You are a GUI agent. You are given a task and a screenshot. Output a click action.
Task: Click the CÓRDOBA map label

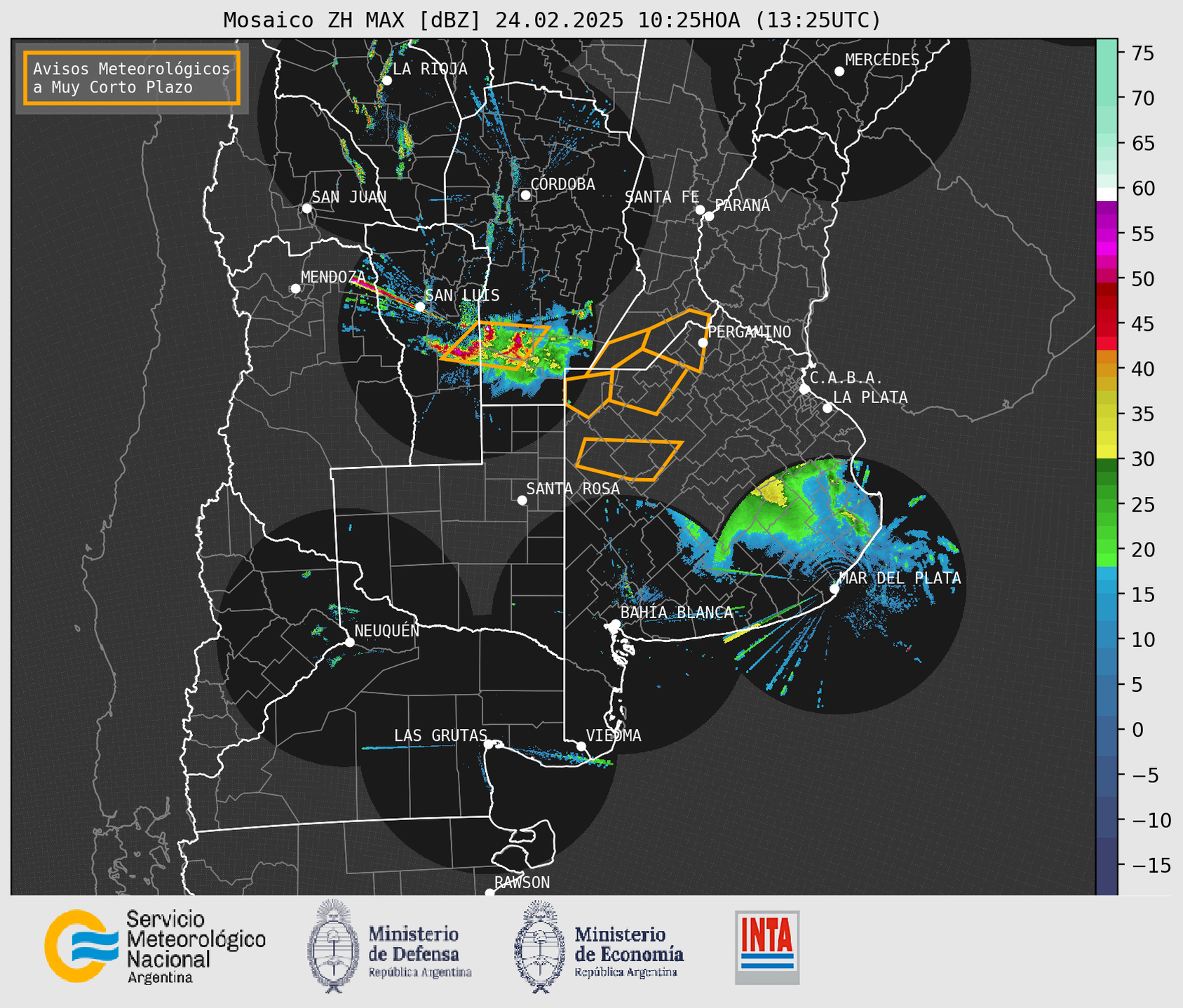[562, 184]
